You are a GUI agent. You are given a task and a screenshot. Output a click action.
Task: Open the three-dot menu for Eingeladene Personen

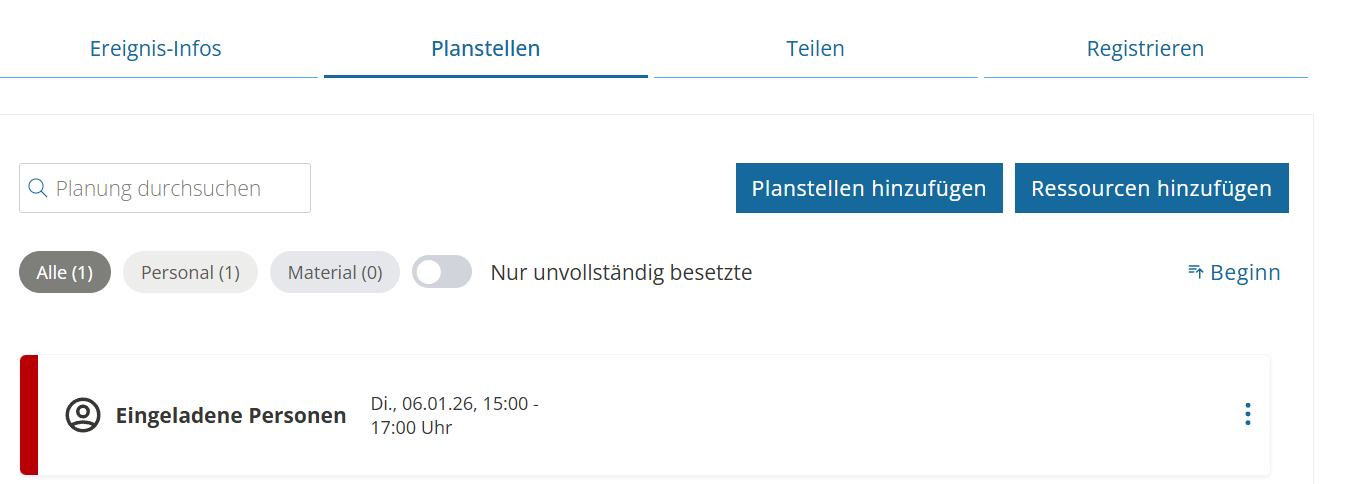1247,414
